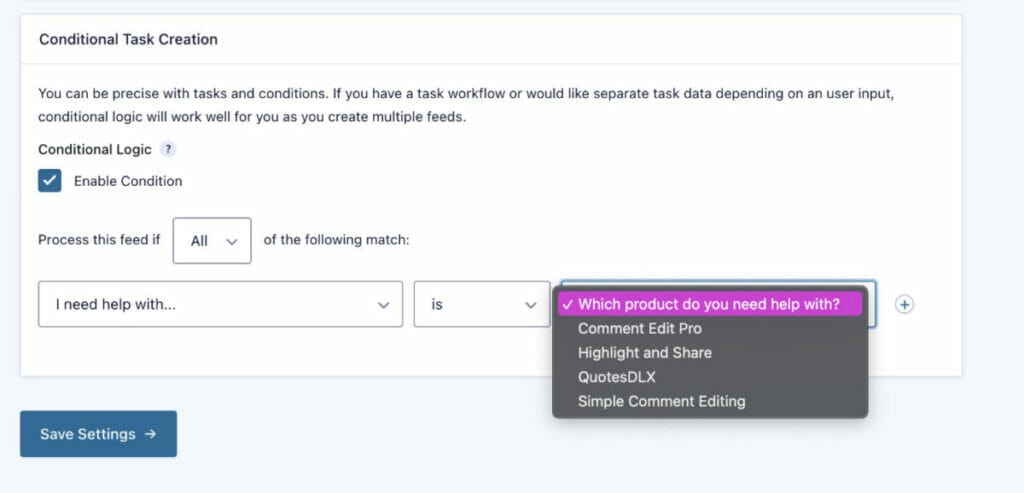
Task: Open the All match-type dropdown
Action: point(211,241)
